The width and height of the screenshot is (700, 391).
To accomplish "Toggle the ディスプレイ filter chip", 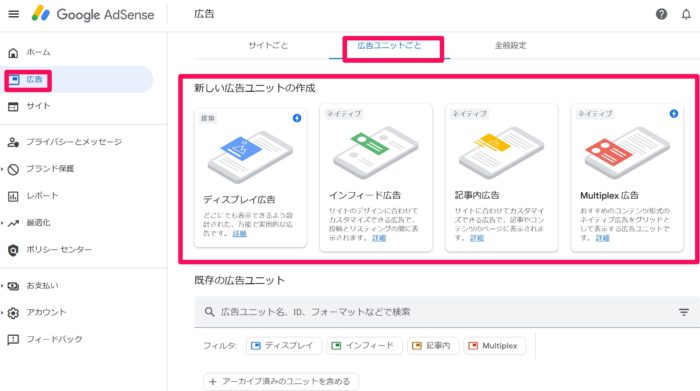I will point(283,346).
